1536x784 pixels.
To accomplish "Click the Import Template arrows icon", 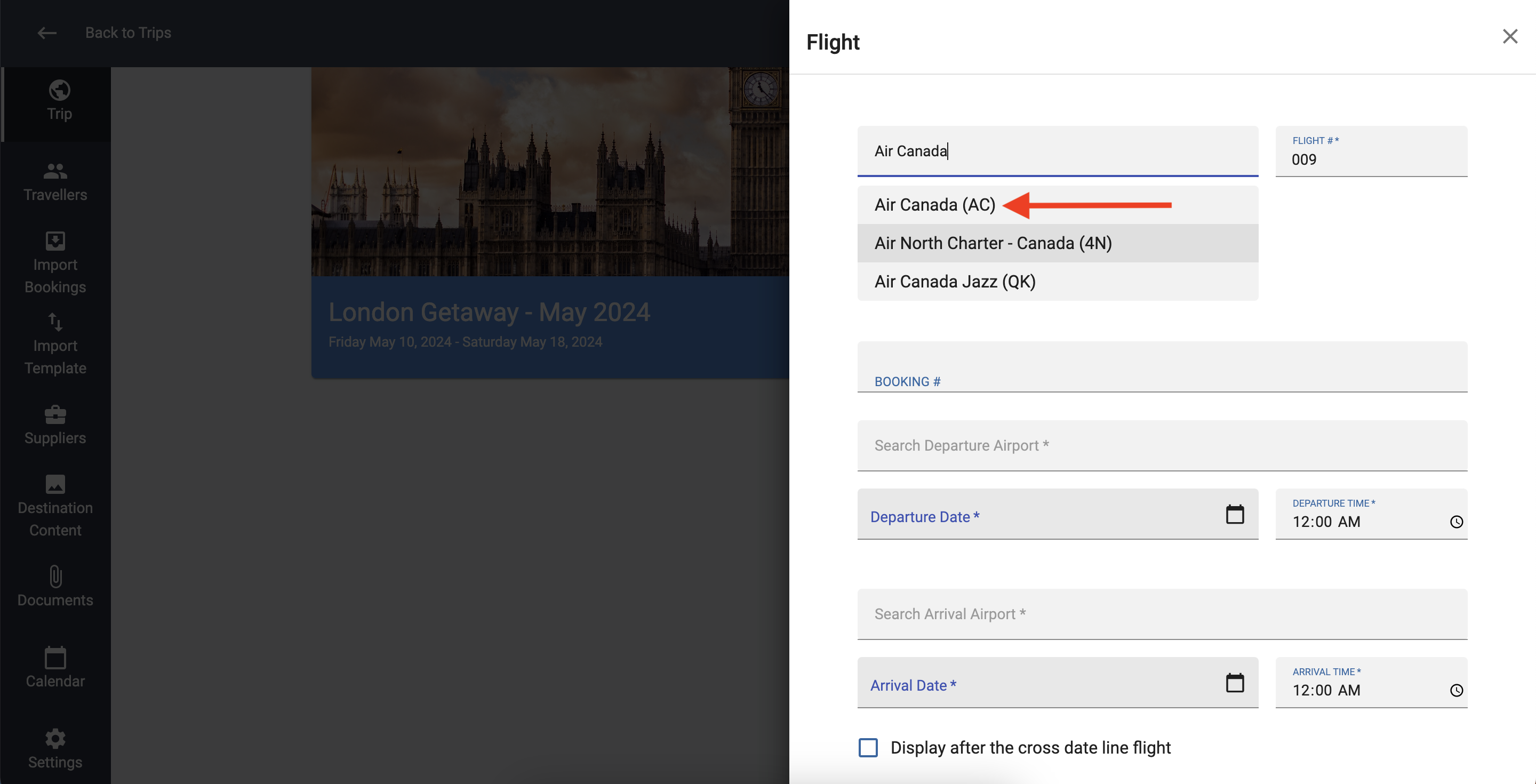I will [x=55, y=322].
